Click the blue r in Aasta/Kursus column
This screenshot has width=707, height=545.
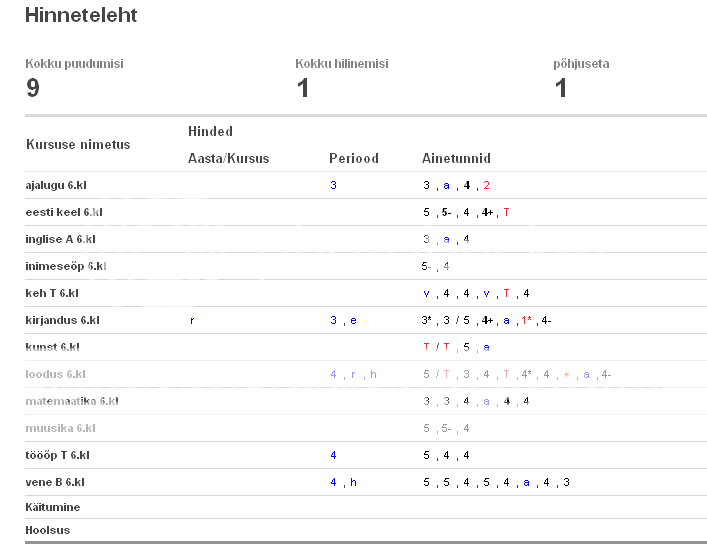pyautogui.click(x=192, y=321)
